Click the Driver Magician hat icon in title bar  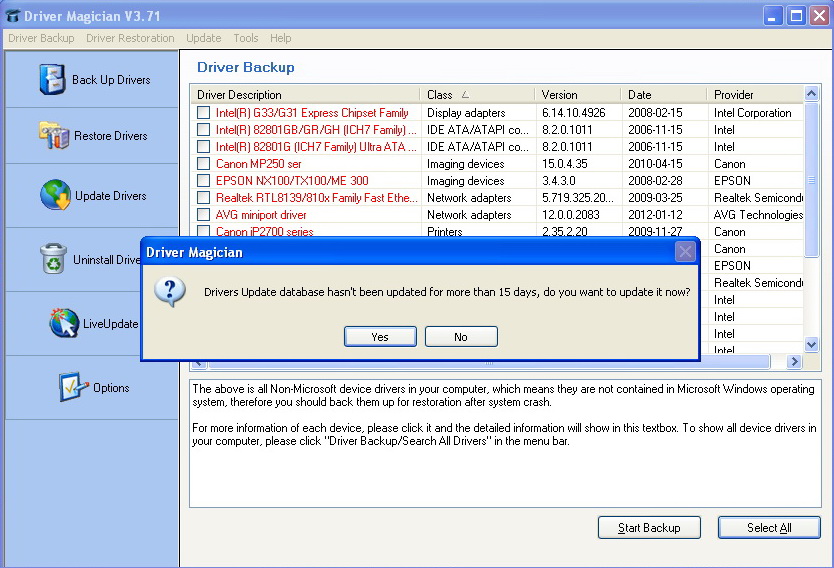pyautogui.click(x=13, y=16)
